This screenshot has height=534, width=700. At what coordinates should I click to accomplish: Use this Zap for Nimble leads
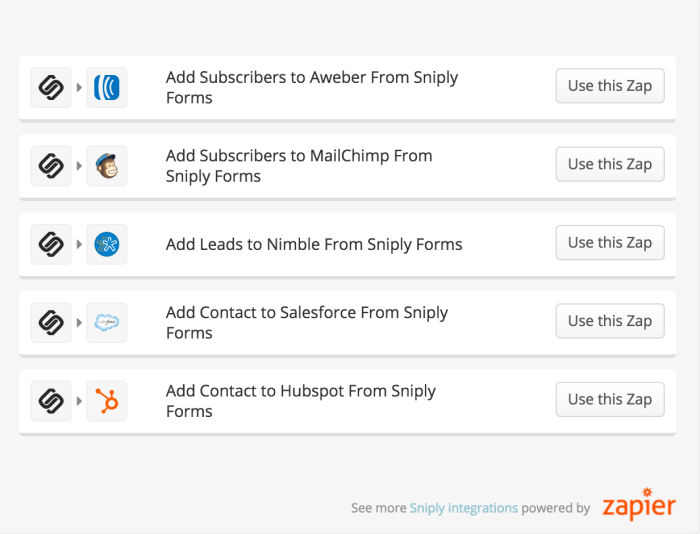coord(609,242)
